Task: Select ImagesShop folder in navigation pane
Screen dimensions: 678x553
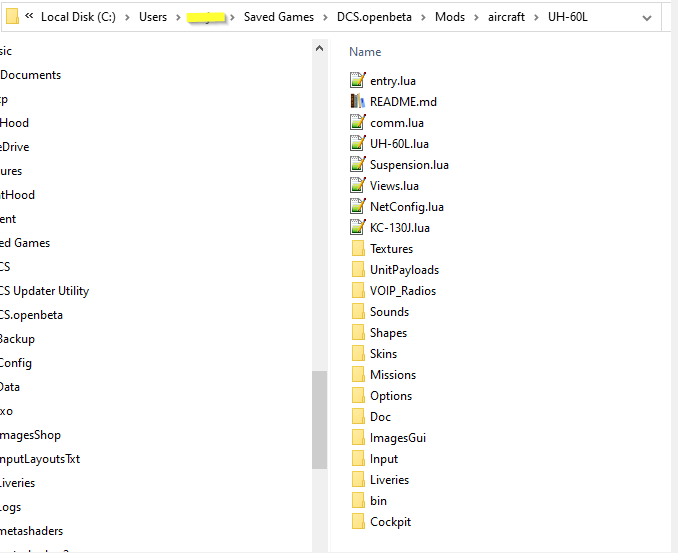Action: pyautogui.click(x=30, y=435)
